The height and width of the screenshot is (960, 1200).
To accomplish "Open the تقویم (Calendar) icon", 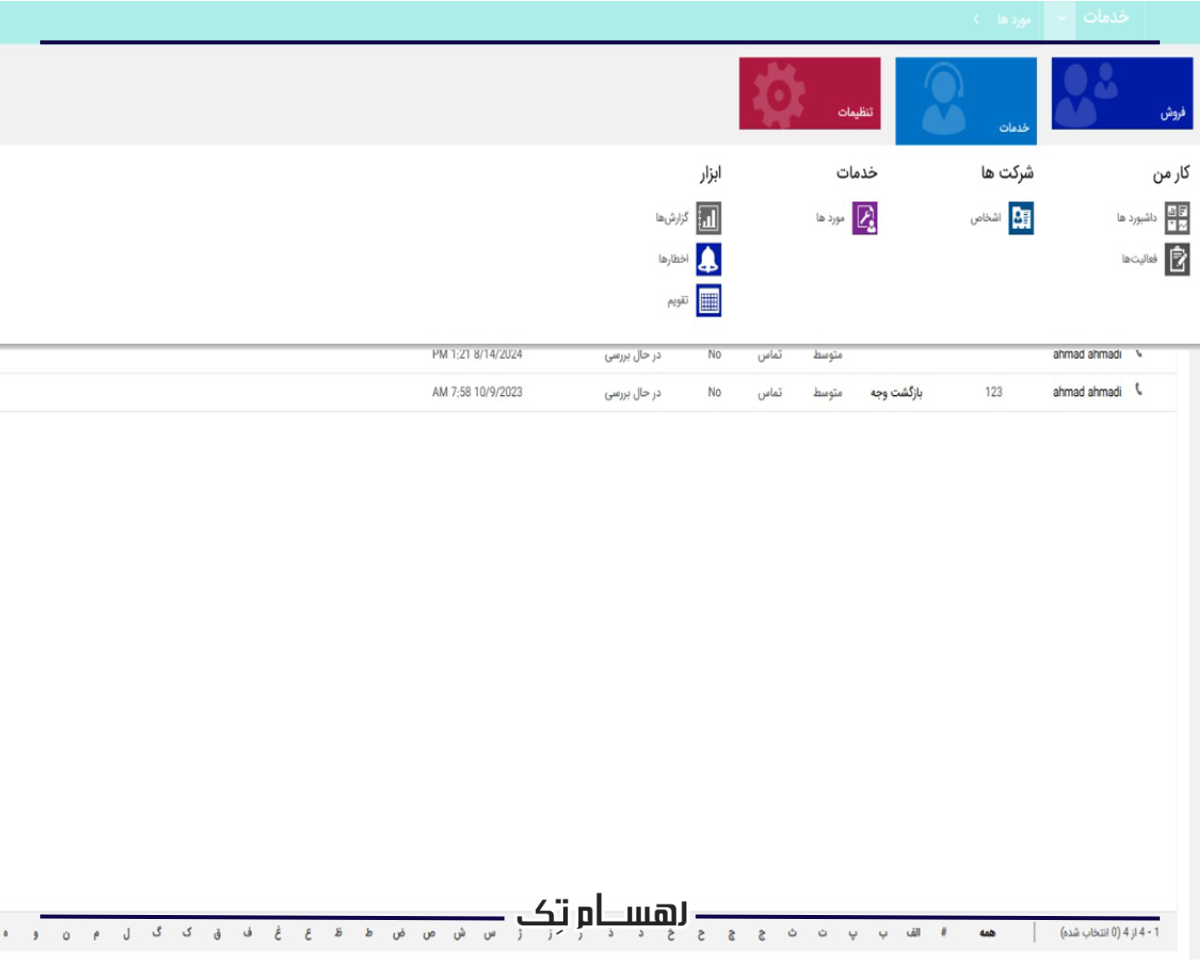I will pos(708,301).
